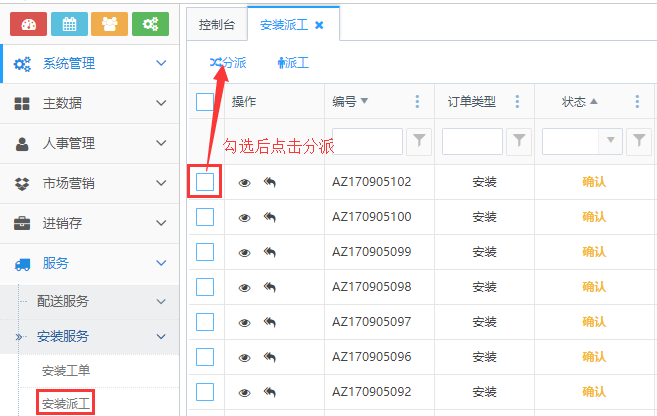This screenshot has width=657, height=416.
Task: Open column menu dots for 编号 column
Action: coord(417,101)
